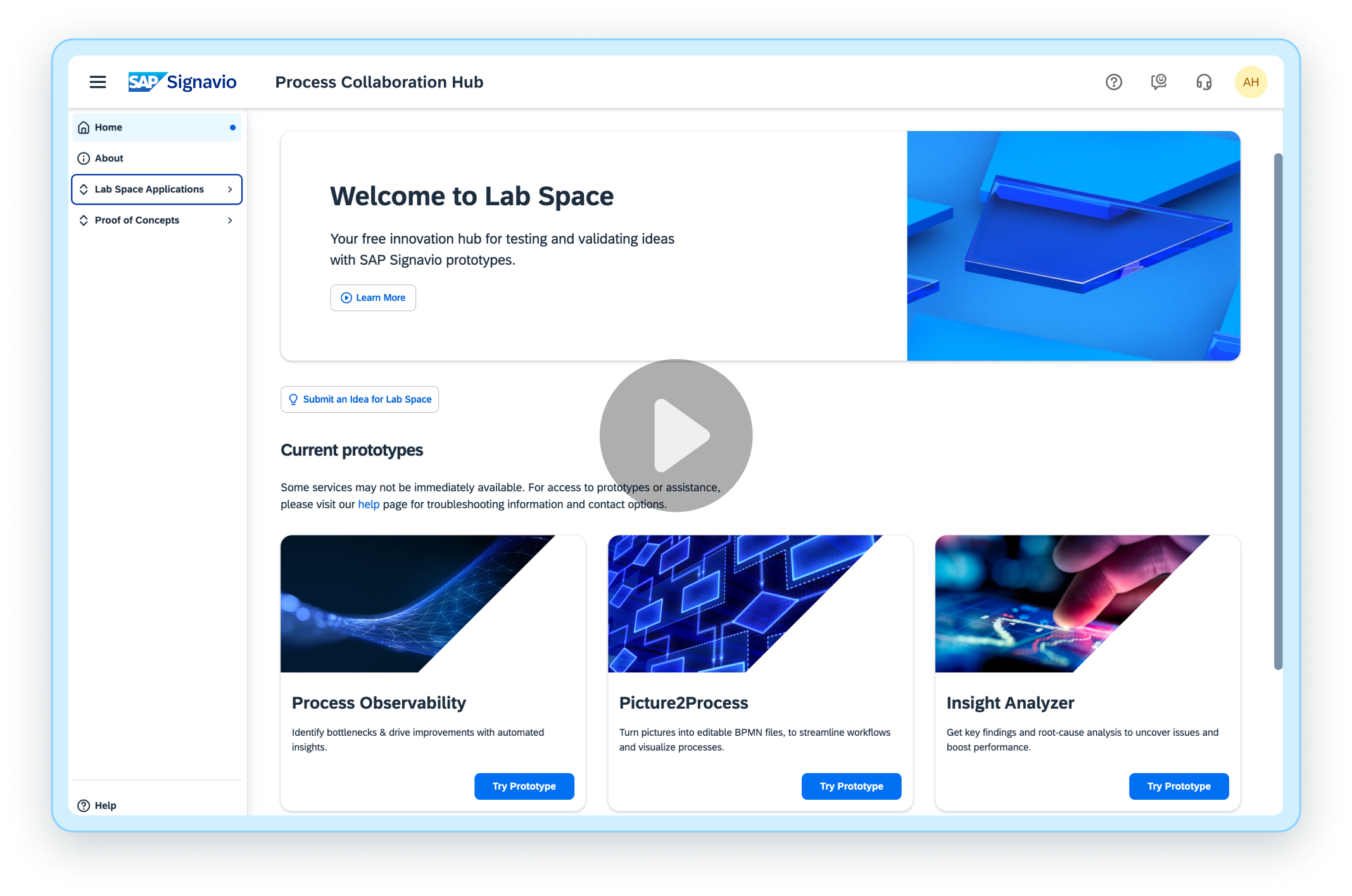
Task: Click the About info icon
Action: pyautogui.click(x=84, y=158)
